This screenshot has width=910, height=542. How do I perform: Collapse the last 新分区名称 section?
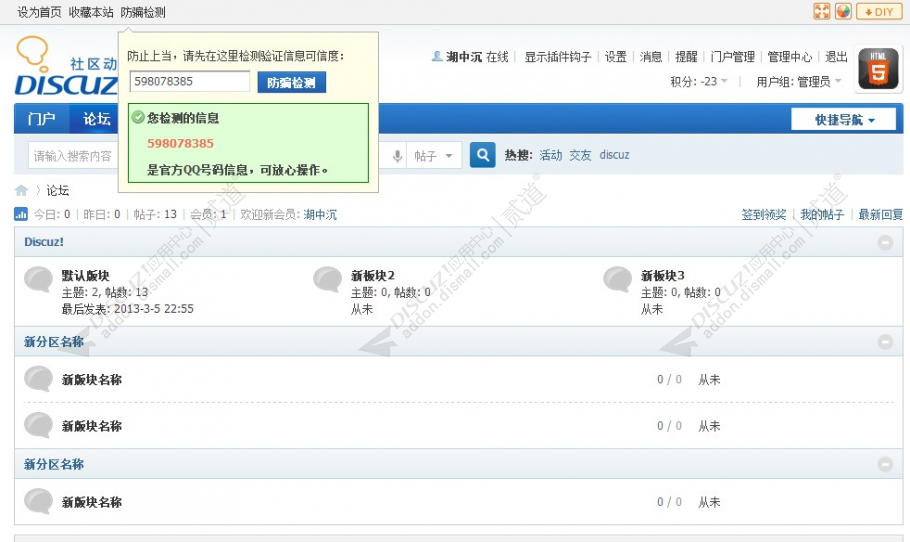[885, 464]
